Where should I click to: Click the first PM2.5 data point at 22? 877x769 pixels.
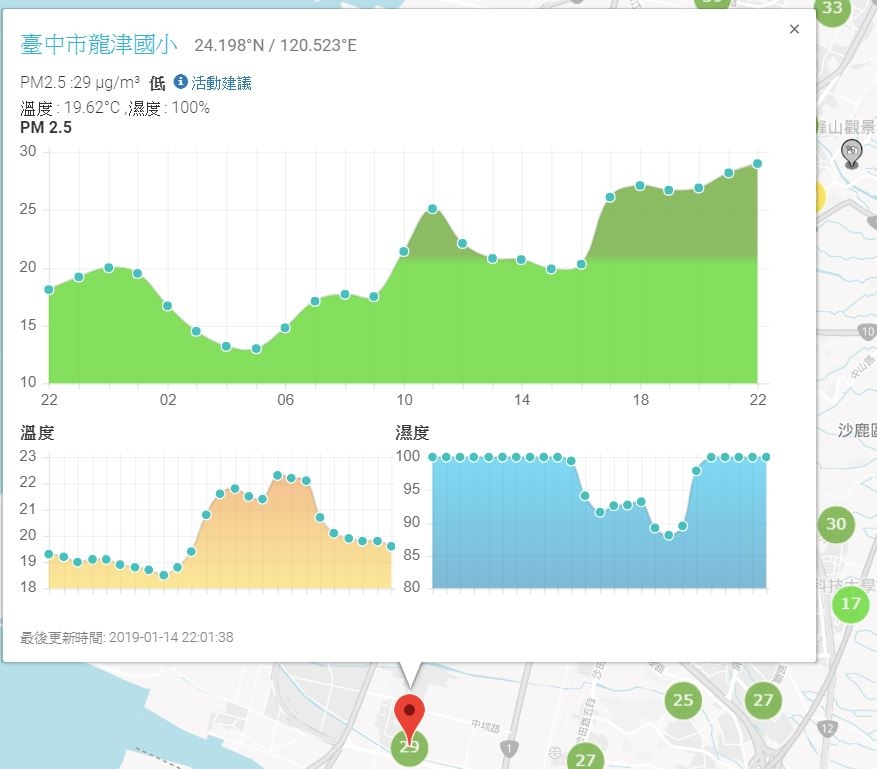[49, 290]
